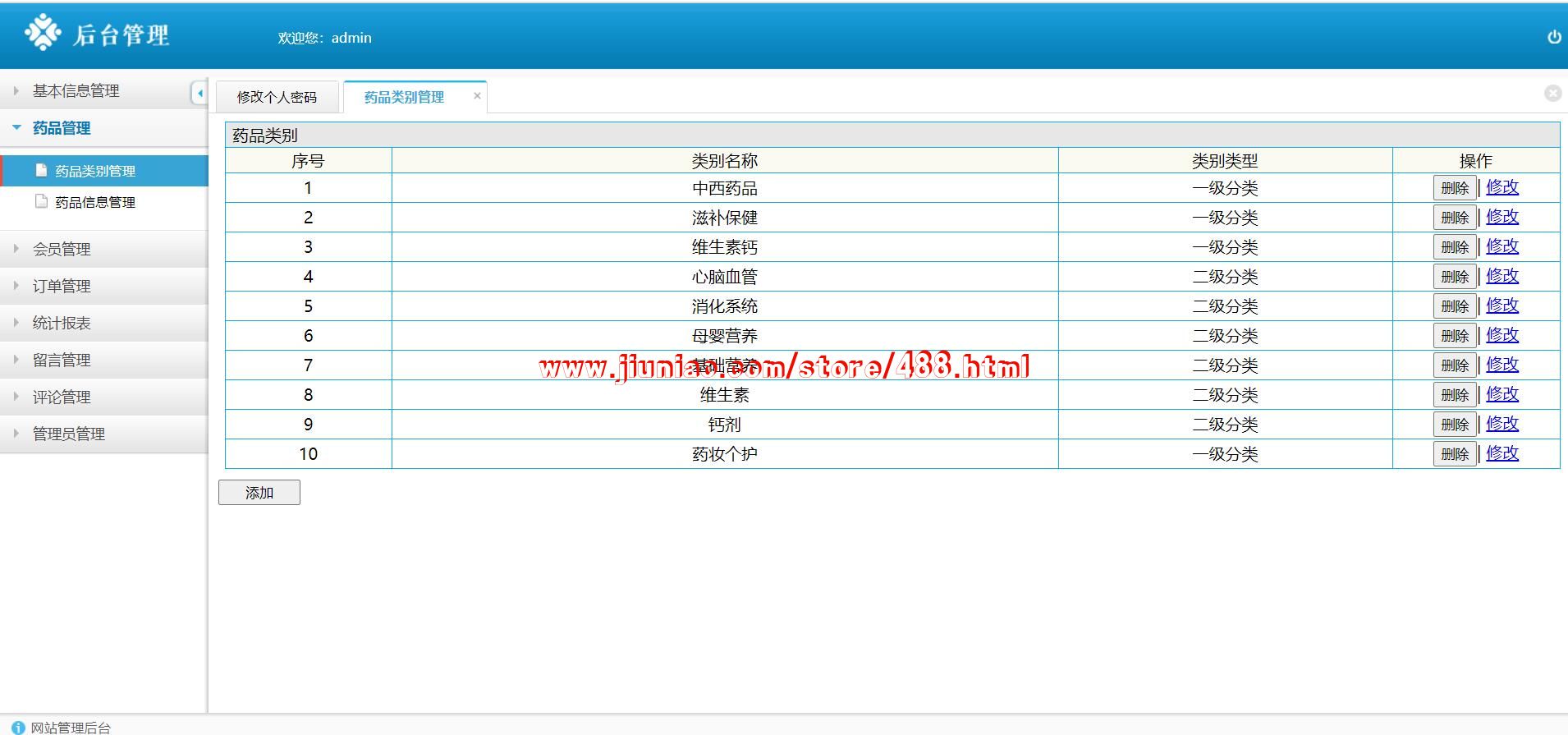Delete the category in row 7
The image size is (1568, 735).
(1455, 365)
